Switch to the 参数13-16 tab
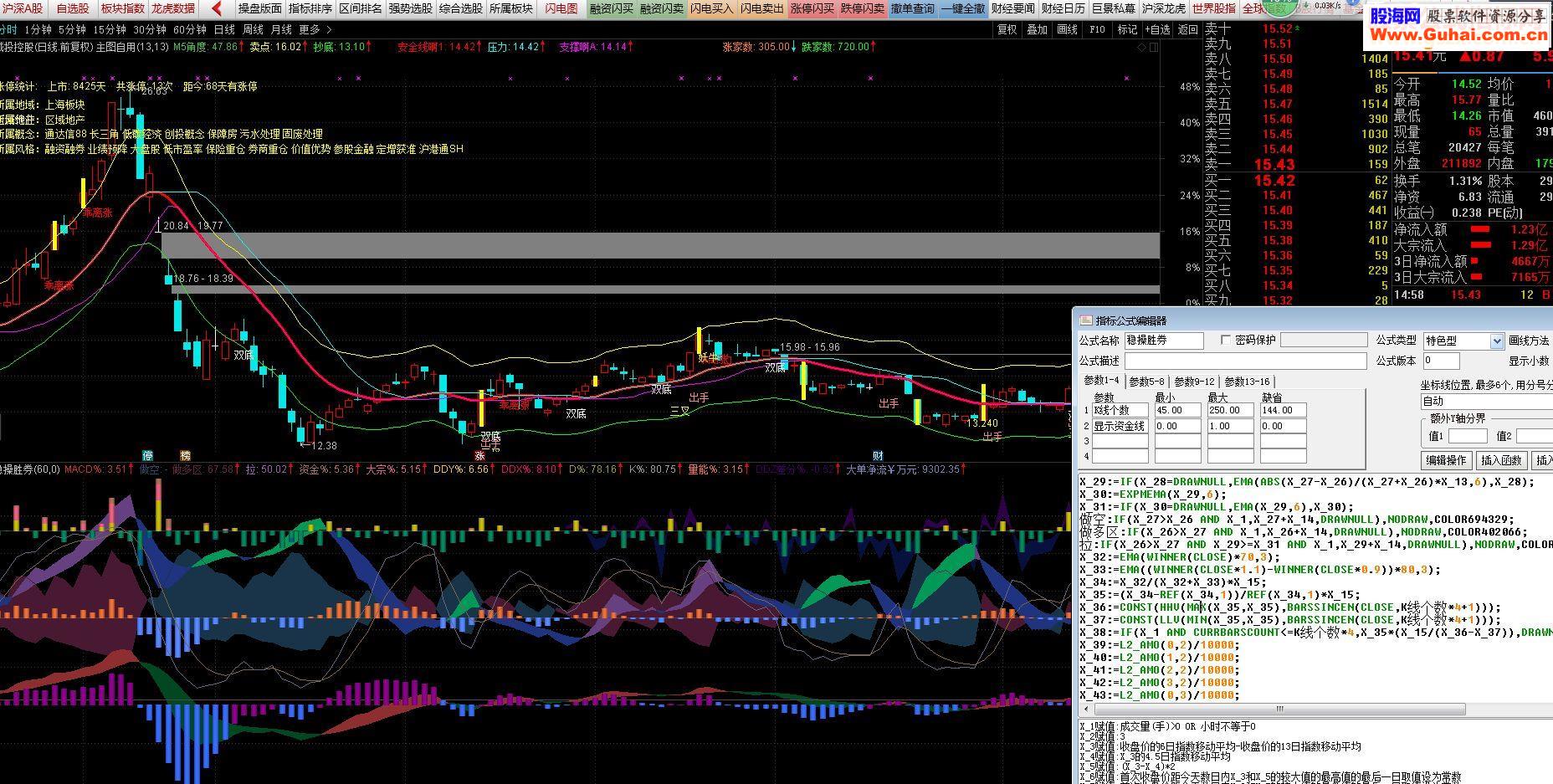 click(1247, 382)
